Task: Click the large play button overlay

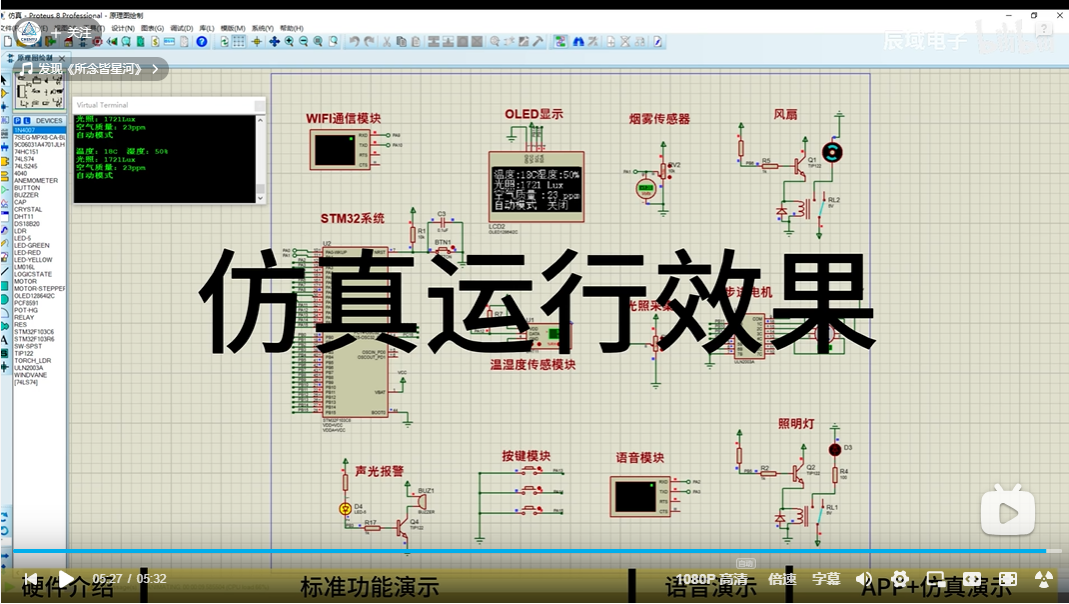Action: tap(1008, 509)
